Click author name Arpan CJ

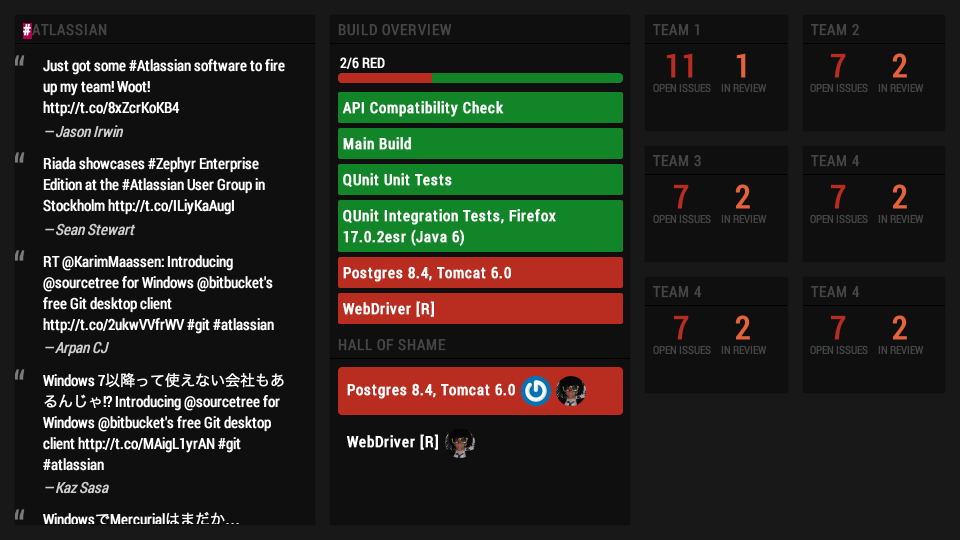tap(82, 348)
